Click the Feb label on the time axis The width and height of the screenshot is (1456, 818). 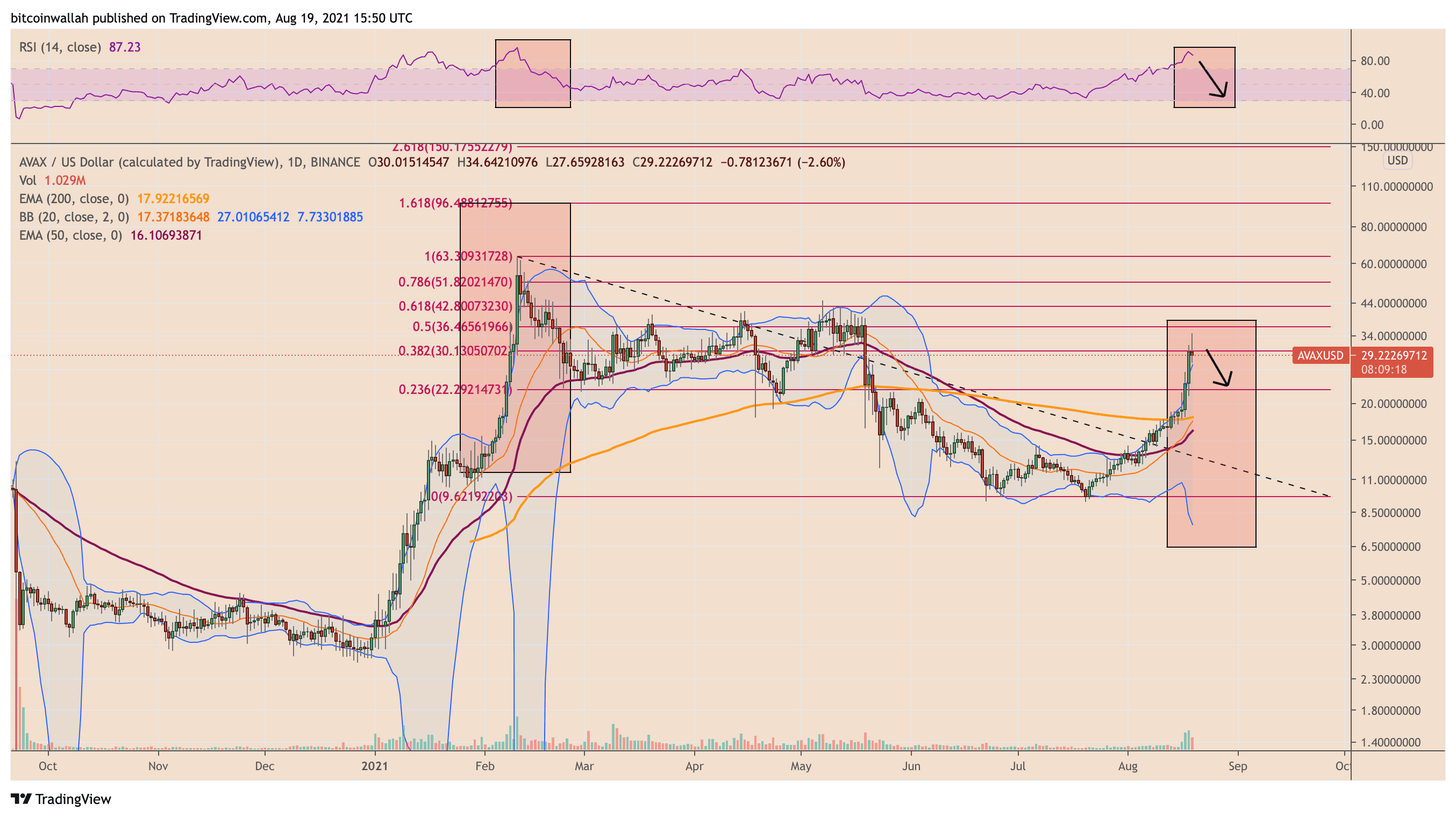point(485,766)
